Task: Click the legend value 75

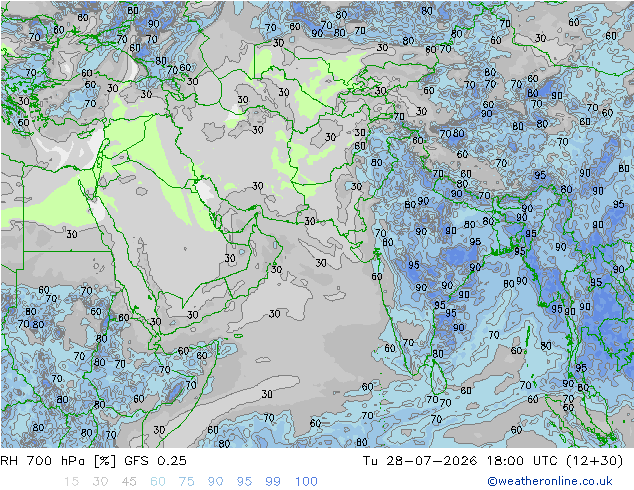Action: (186, 482)
